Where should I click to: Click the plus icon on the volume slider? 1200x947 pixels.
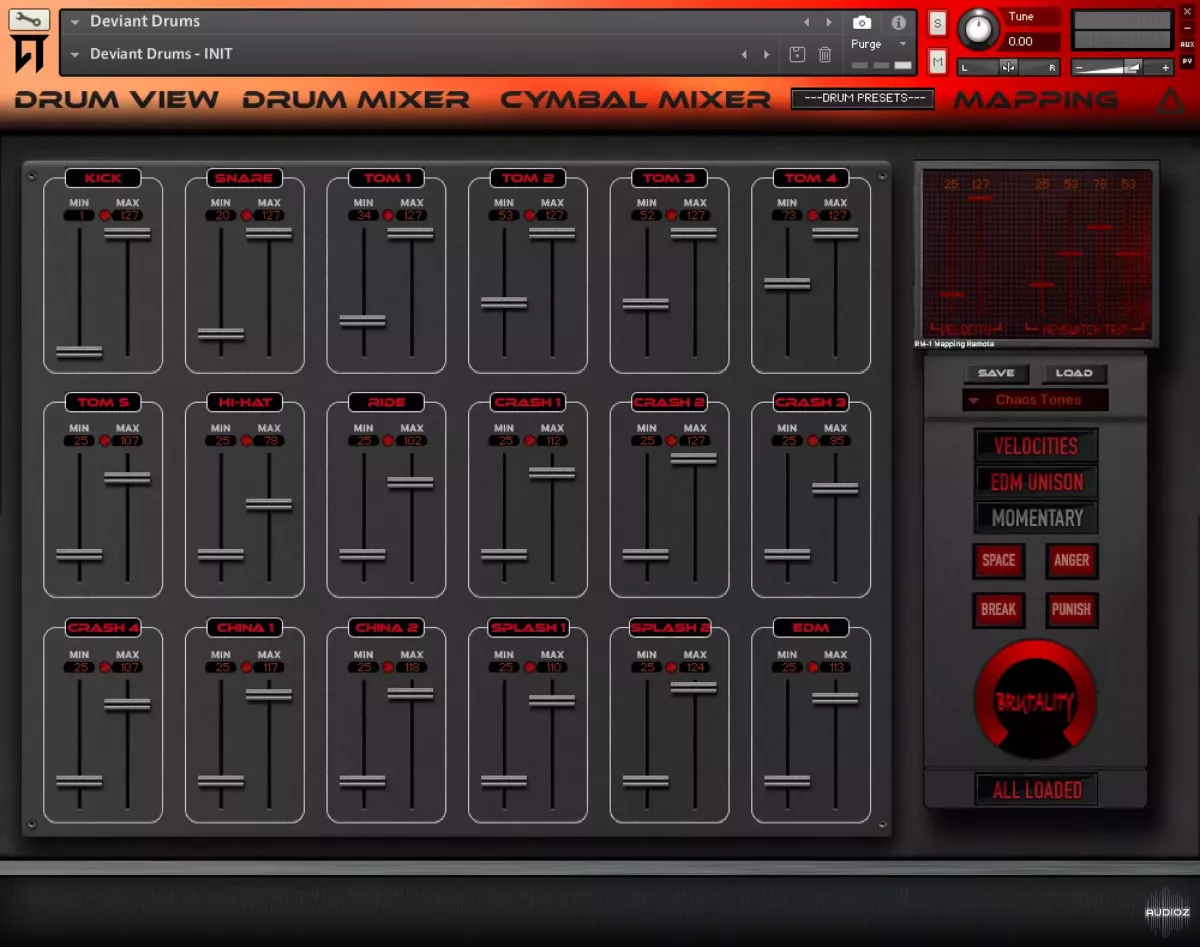1165,68
